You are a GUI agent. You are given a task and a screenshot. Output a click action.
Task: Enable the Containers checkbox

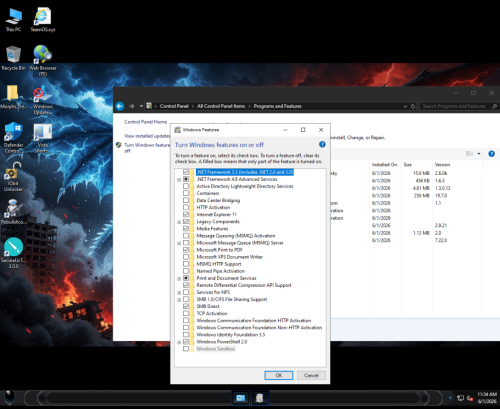click(186, 193)
